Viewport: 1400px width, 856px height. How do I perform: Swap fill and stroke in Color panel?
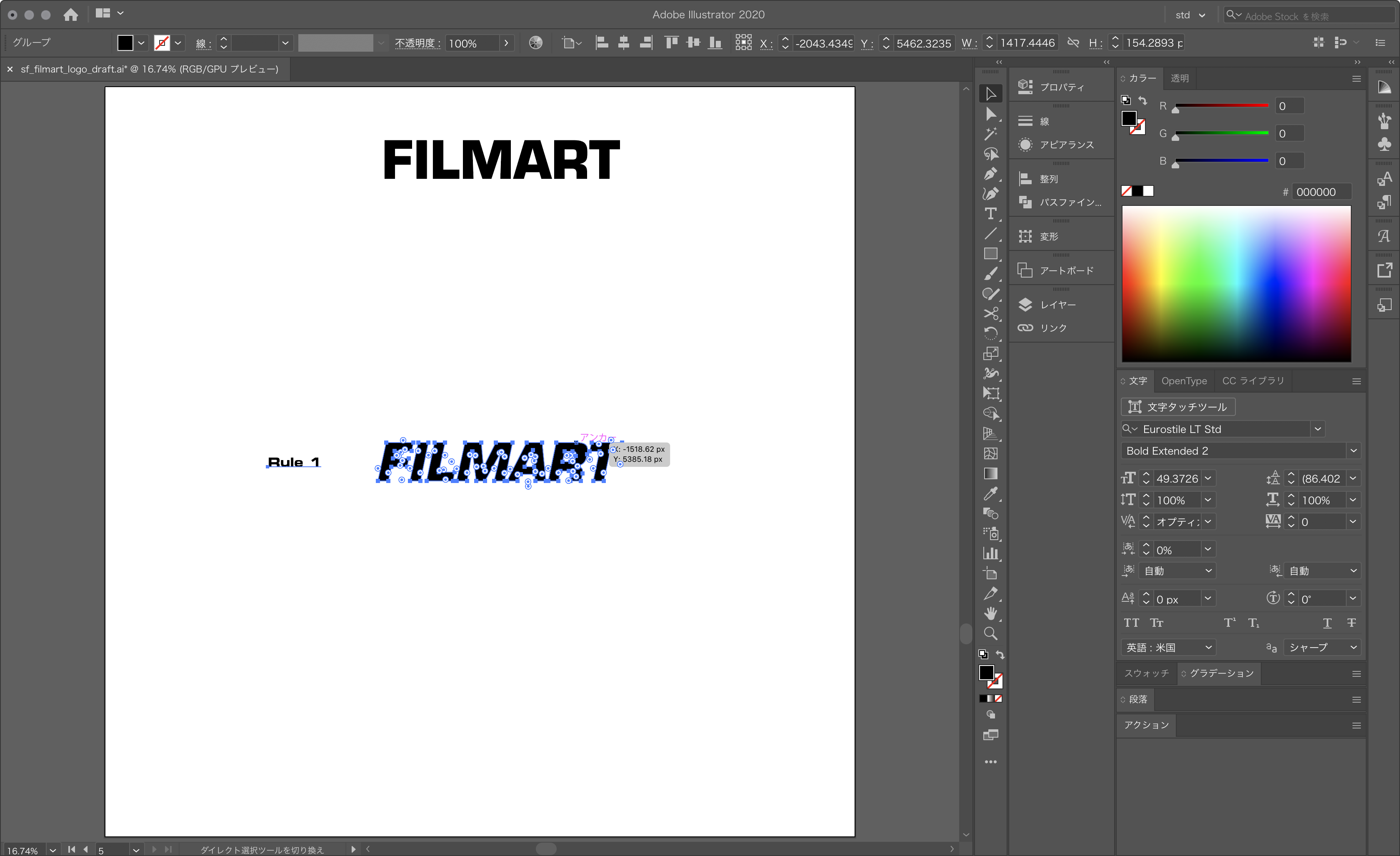(x=1142, y=100)
